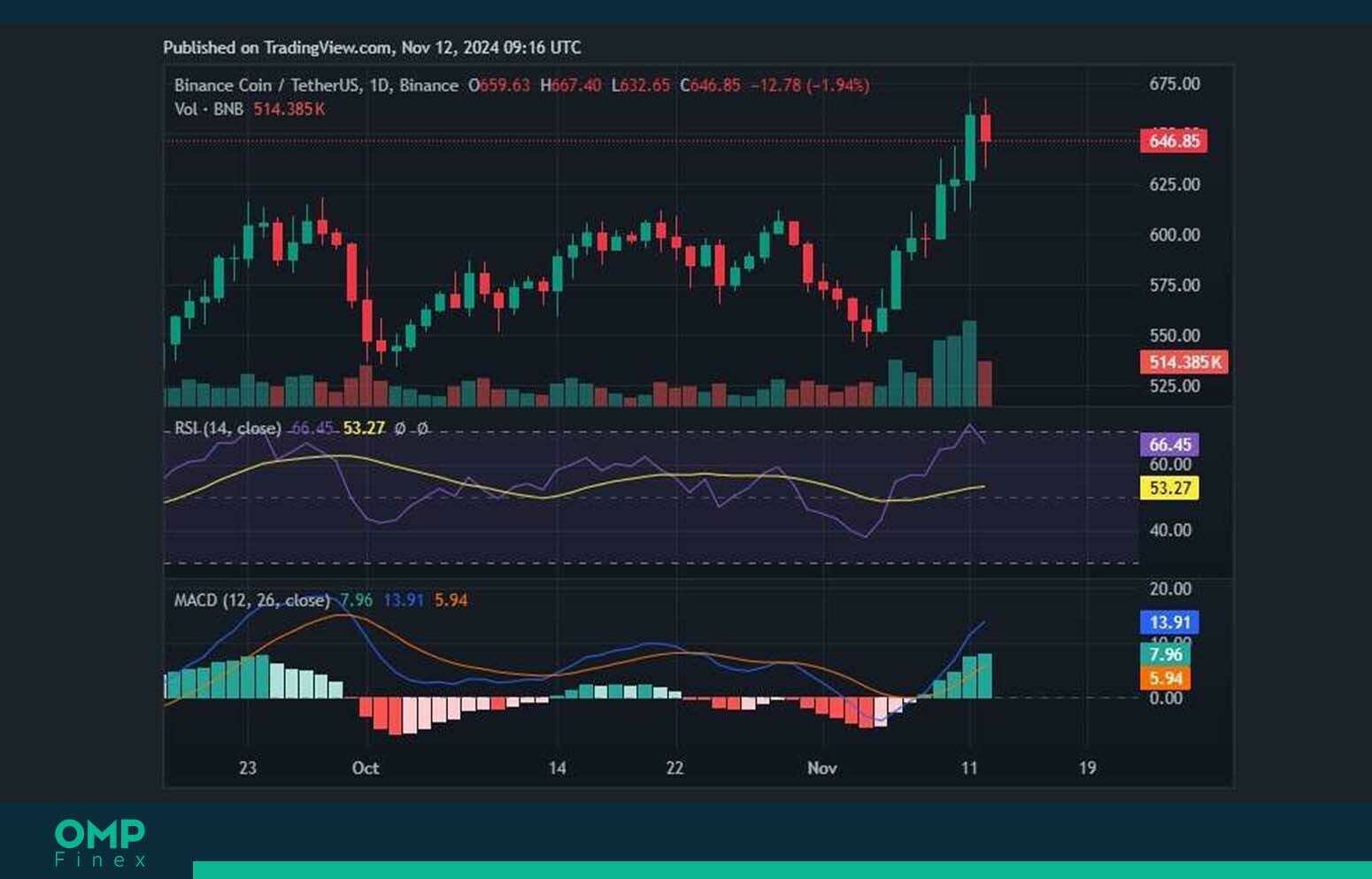The height and width of the screenshot is (879, 1372).
Task: Click the OMP Finex logo
Action: [100, 843]
